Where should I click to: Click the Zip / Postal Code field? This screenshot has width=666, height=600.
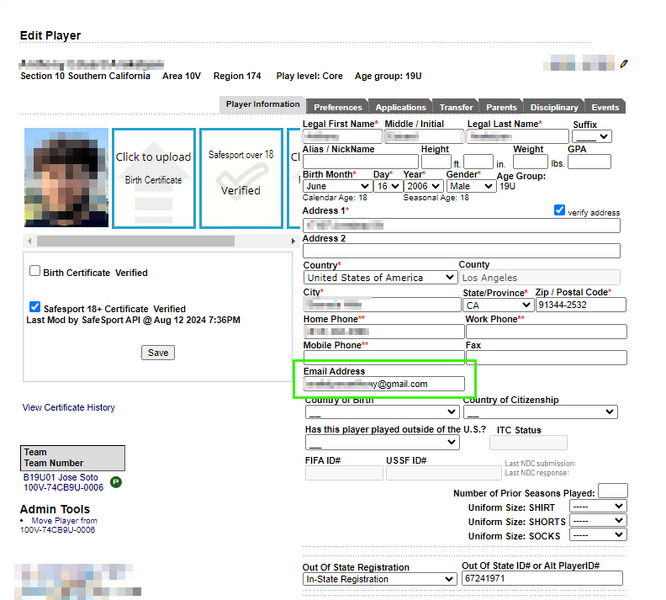(x=581, y=305)
